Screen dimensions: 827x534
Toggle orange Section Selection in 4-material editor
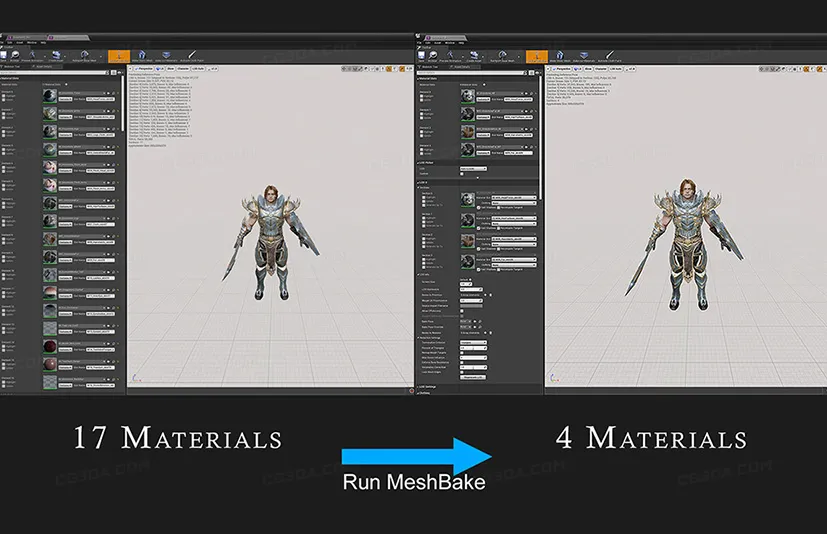point(537,56)
